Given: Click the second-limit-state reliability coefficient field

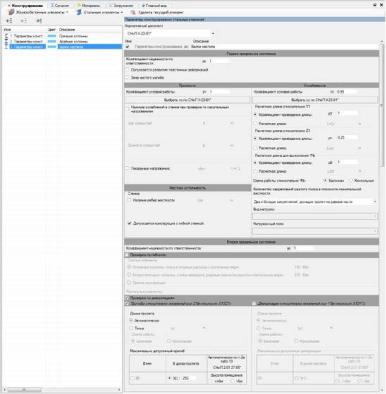Looking at the screenshot, I should [304, 248].
